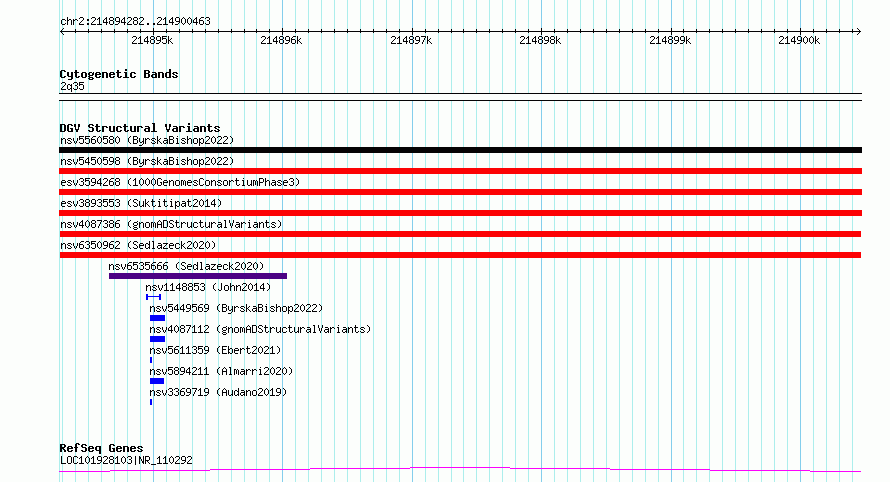
Task: Select the purple nsv6535666 variant bar
Action: [198, 276]
